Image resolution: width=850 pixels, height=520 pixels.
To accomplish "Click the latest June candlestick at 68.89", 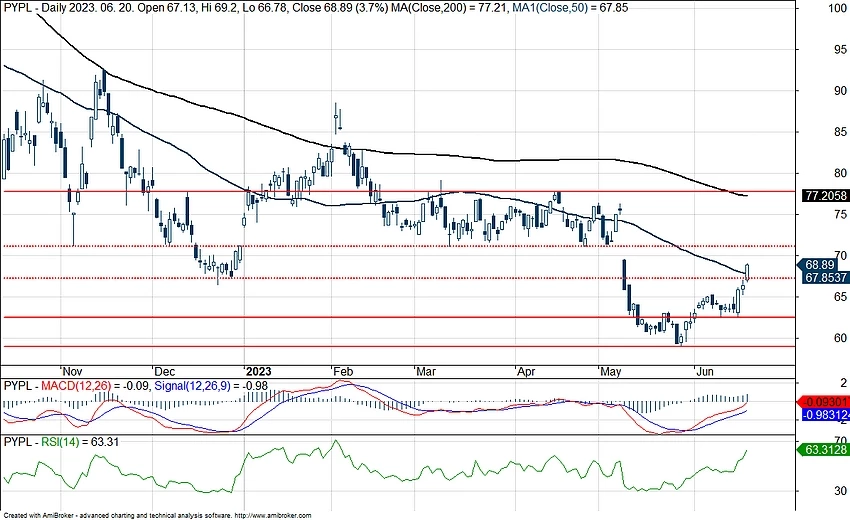I will [x=748, y=272].
